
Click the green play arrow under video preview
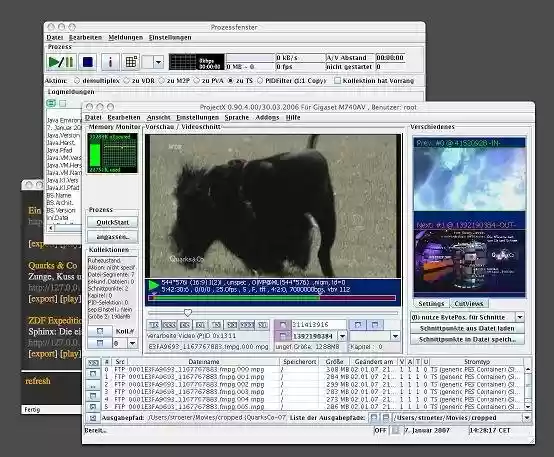pos(153,285)
